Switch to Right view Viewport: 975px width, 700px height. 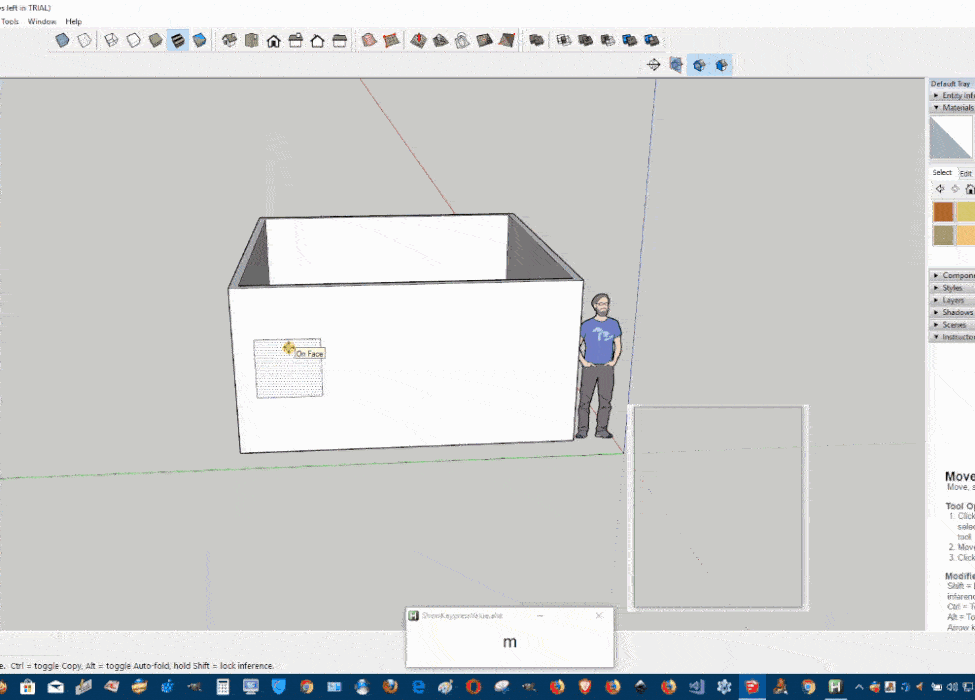pos(295,40)
